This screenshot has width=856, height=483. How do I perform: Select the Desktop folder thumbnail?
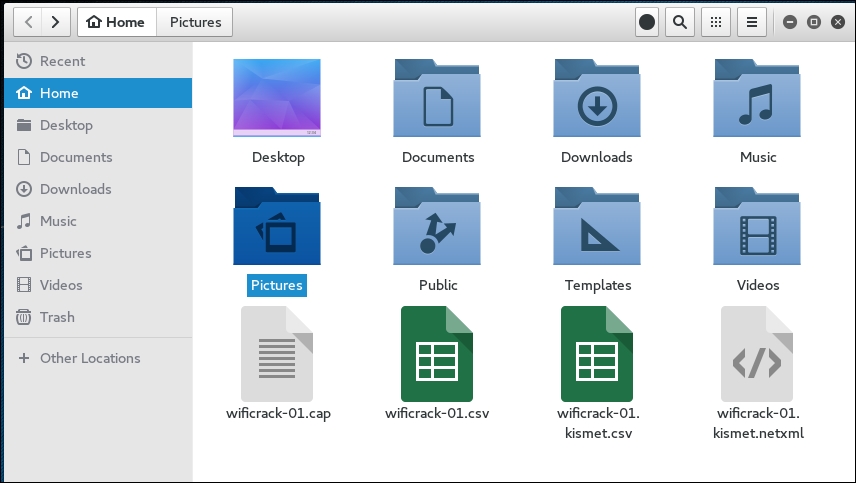click(x=277, y=98)
